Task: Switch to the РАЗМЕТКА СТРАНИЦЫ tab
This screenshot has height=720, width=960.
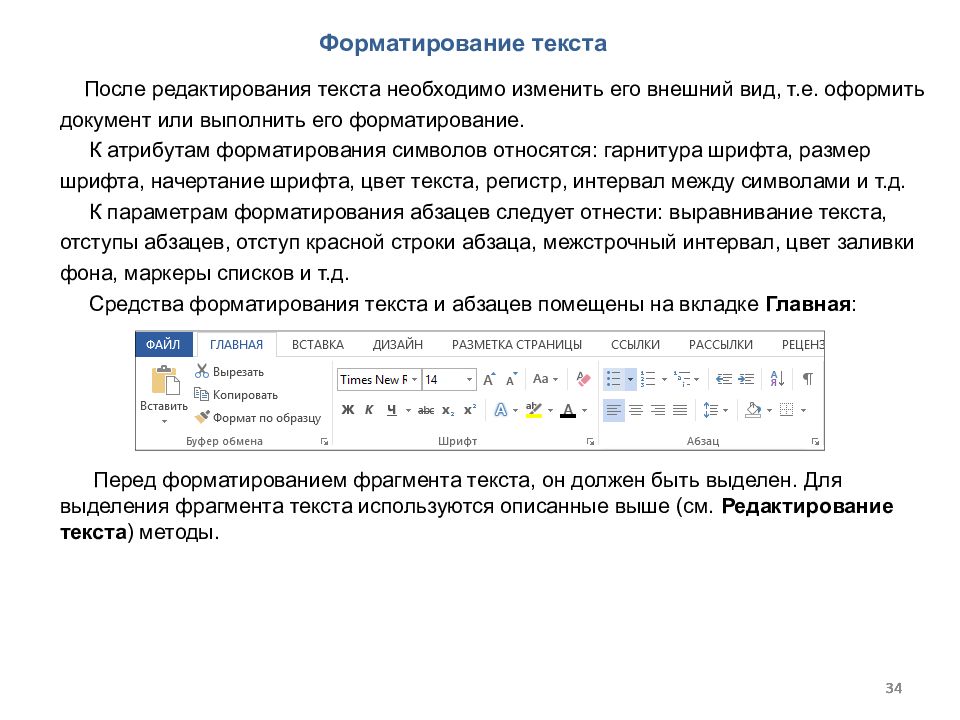Action: pos(517,345)
